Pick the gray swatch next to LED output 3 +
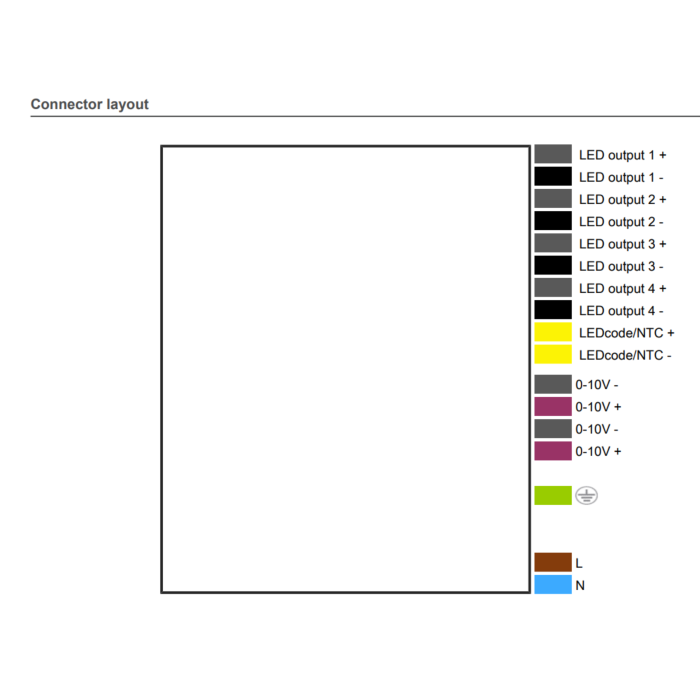Image resolution: width=700 pixels, height=700 pixels. pos(553,243)
